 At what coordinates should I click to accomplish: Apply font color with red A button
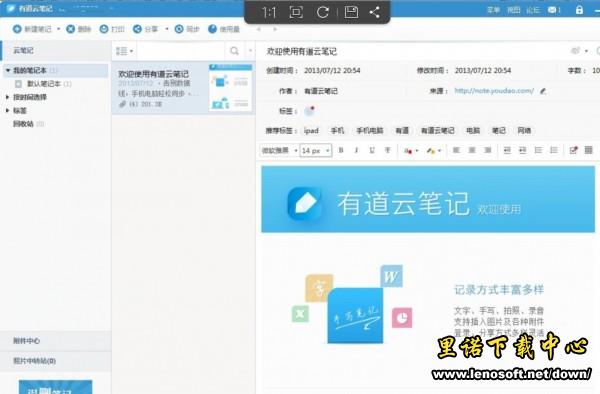(408, 151)
